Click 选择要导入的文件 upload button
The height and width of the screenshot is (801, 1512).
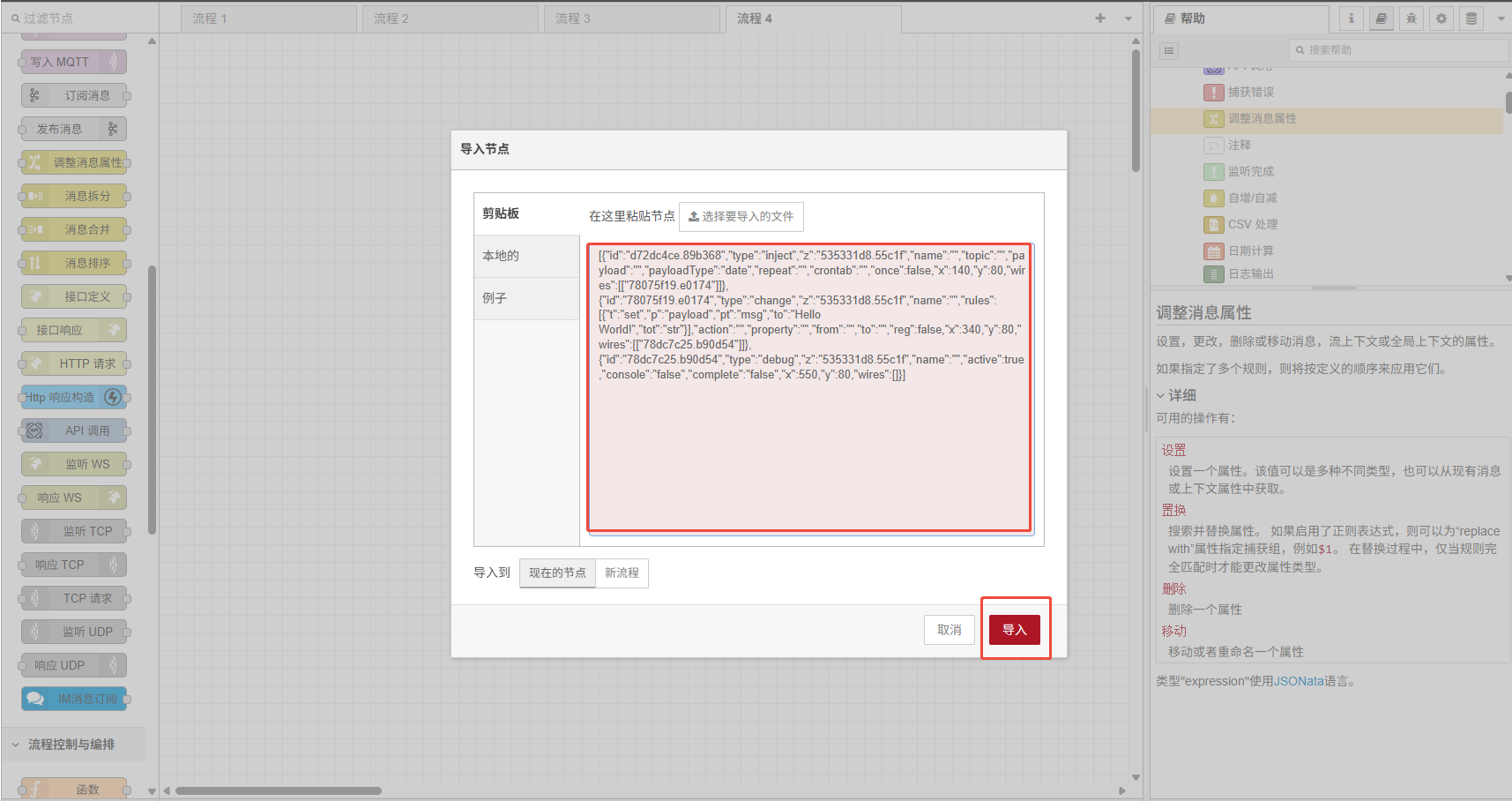coord(741,216)
